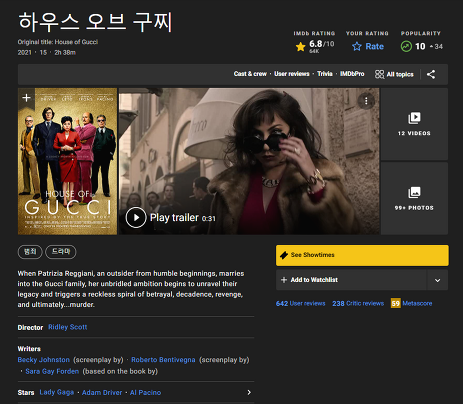Click the Stars label
Viewport: 463px width, 404px height.
[x=26, y=393]
